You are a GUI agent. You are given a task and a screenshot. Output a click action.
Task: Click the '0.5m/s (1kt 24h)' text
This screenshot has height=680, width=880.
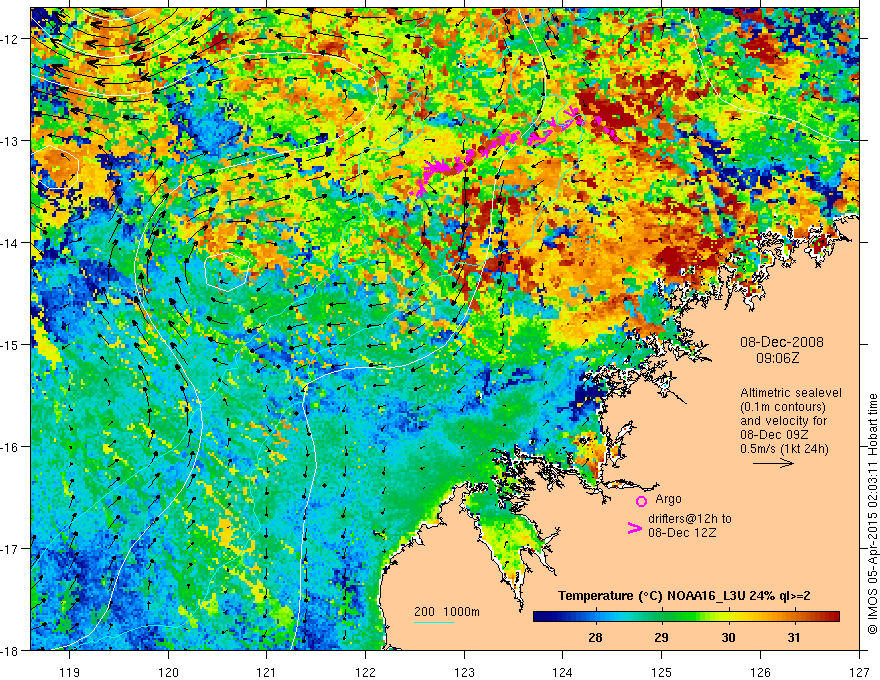(784, 449)
